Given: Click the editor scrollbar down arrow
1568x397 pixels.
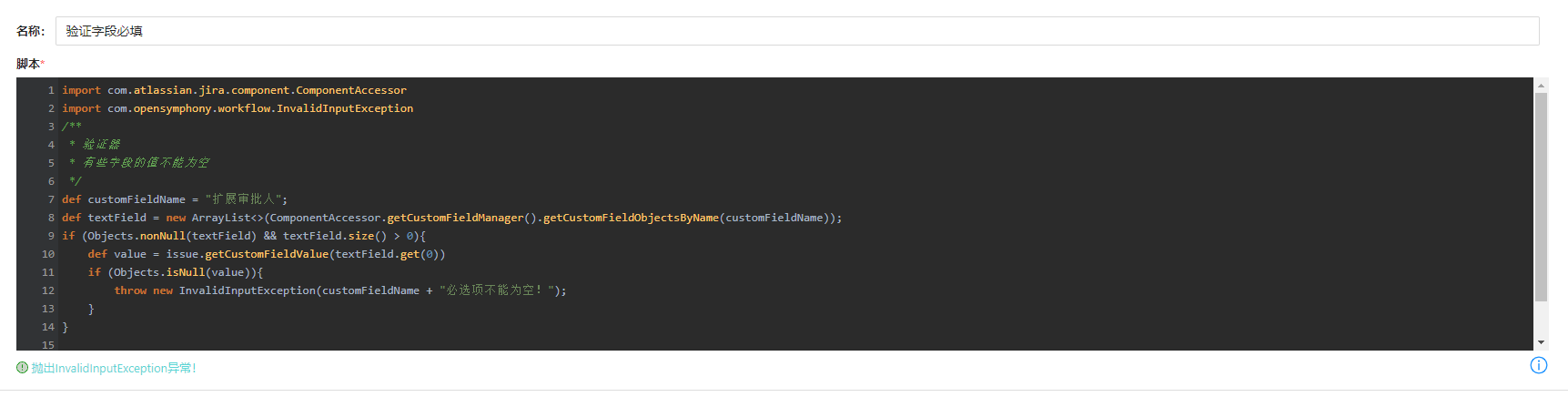Looking at the screenshot, I should click(1541, 342).
